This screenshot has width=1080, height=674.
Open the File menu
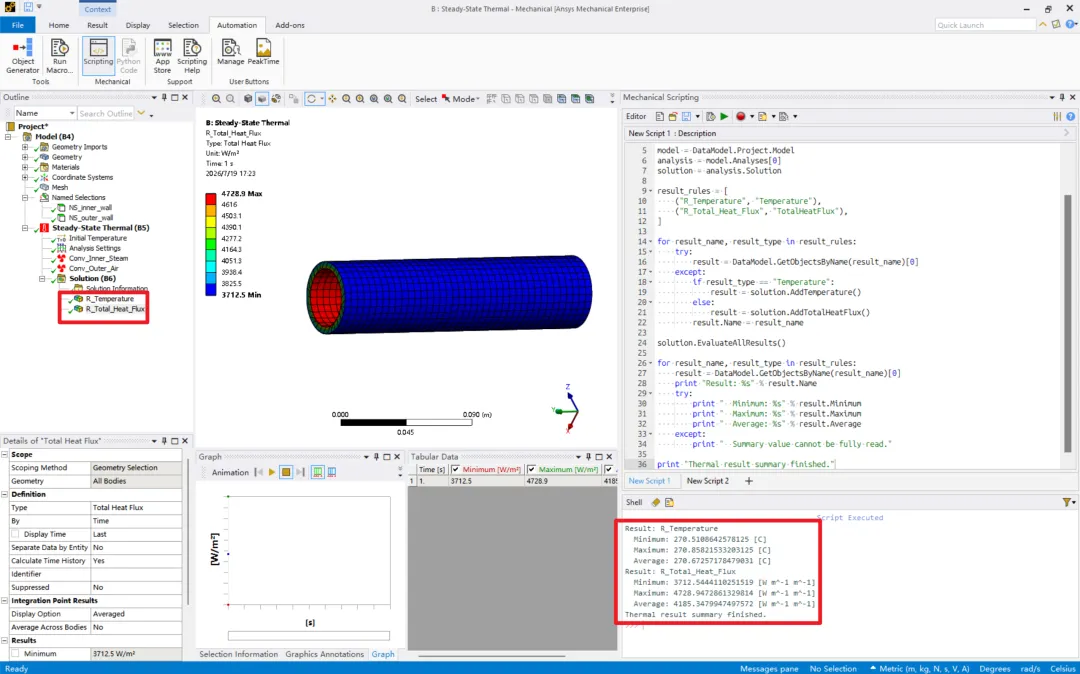pyautogui.click(x=17, y=25)
